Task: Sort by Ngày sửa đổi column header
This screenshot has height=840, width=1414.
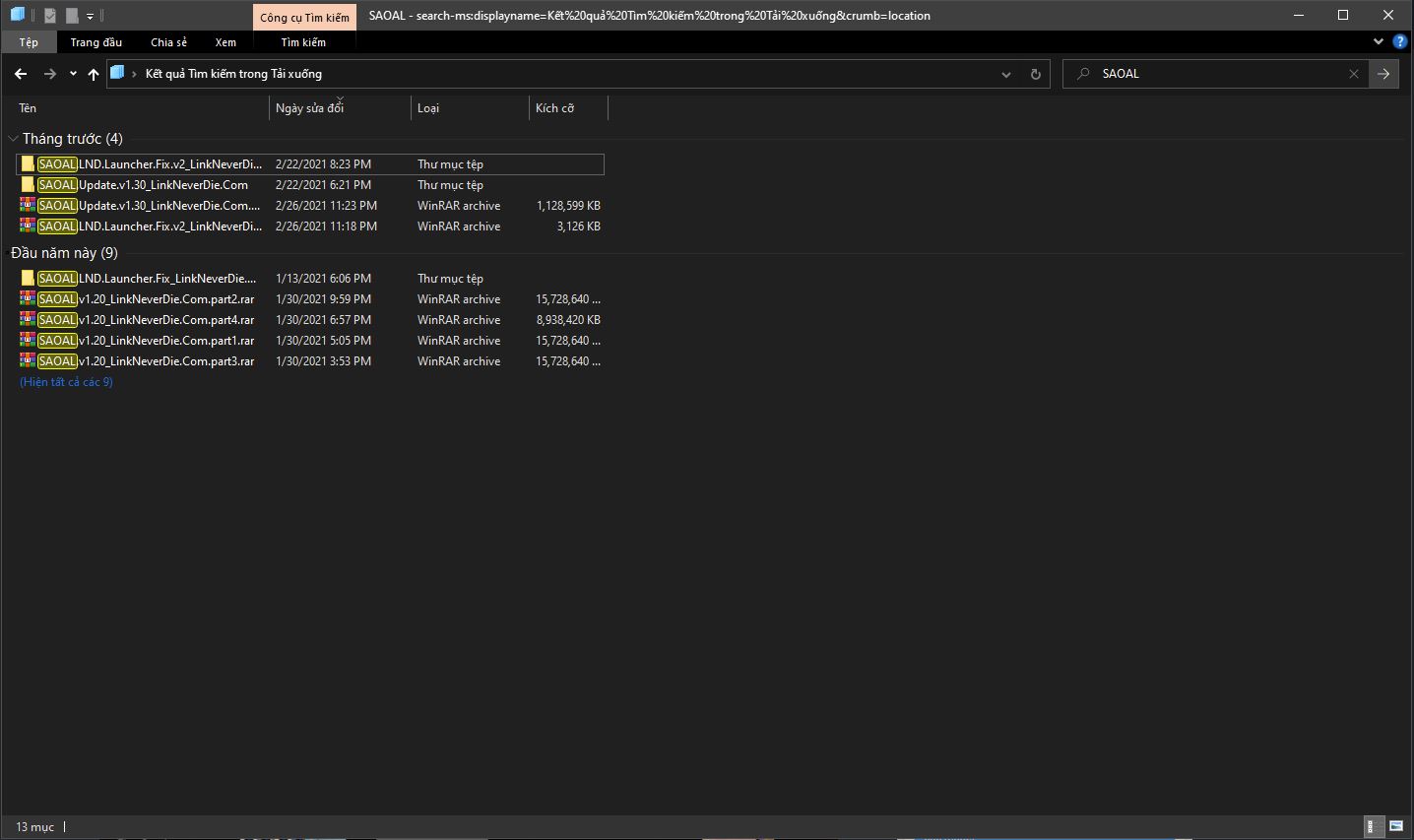Action: 309,108
